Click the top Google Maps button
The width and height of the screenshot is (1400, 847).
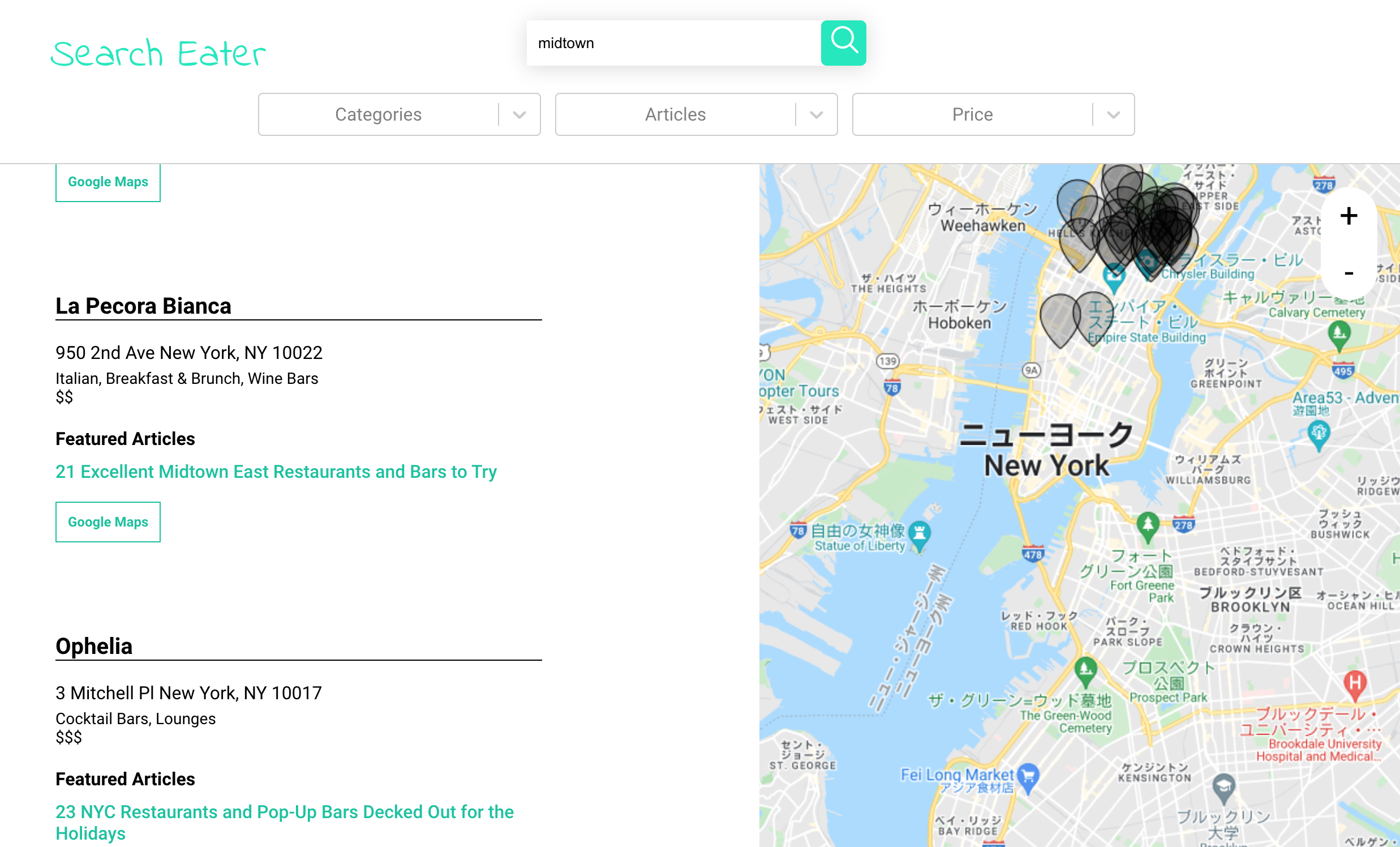(108, 182)
